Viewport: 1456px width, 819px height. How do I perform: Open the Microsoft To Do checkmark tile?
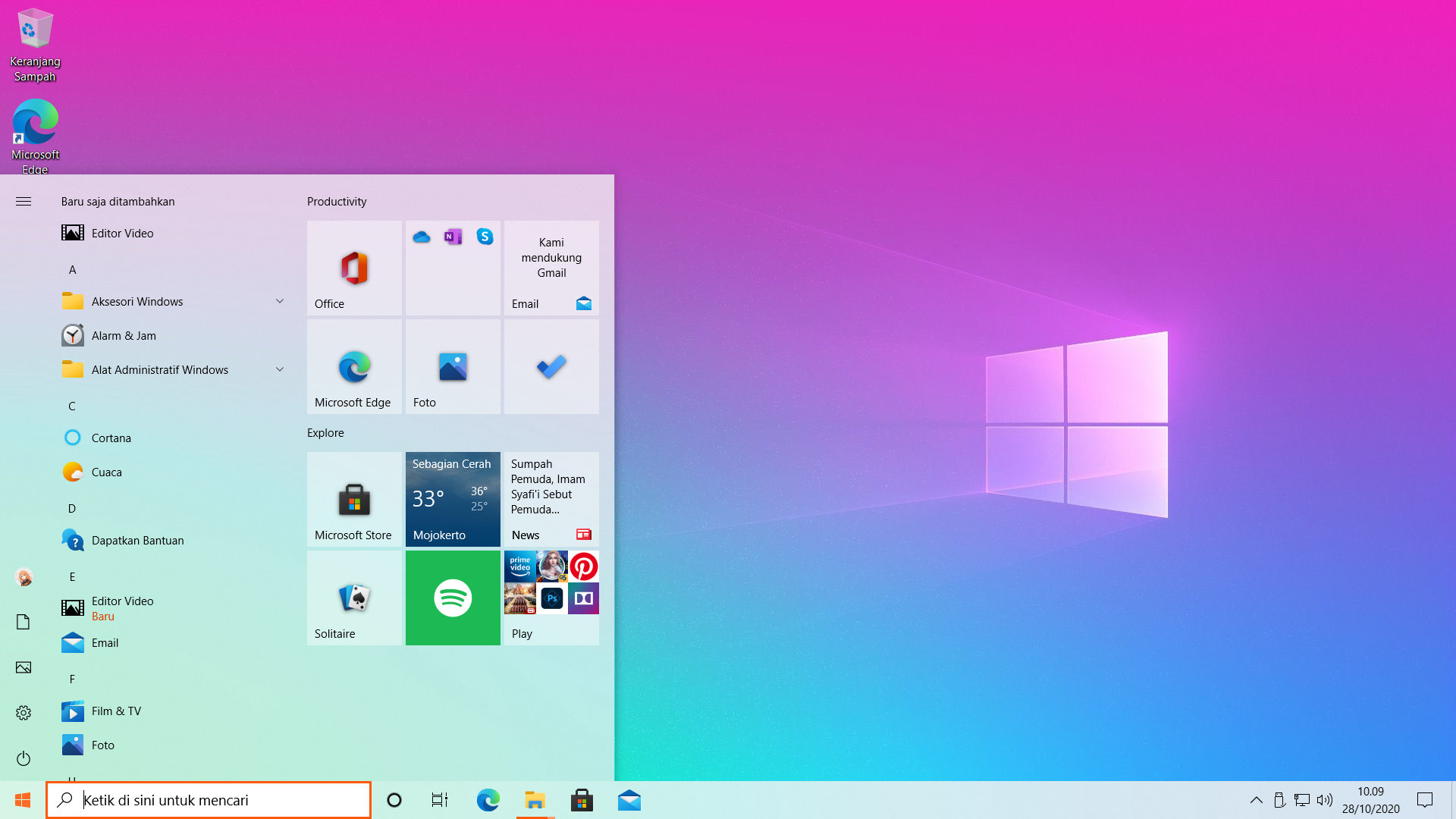coord(551,366)
